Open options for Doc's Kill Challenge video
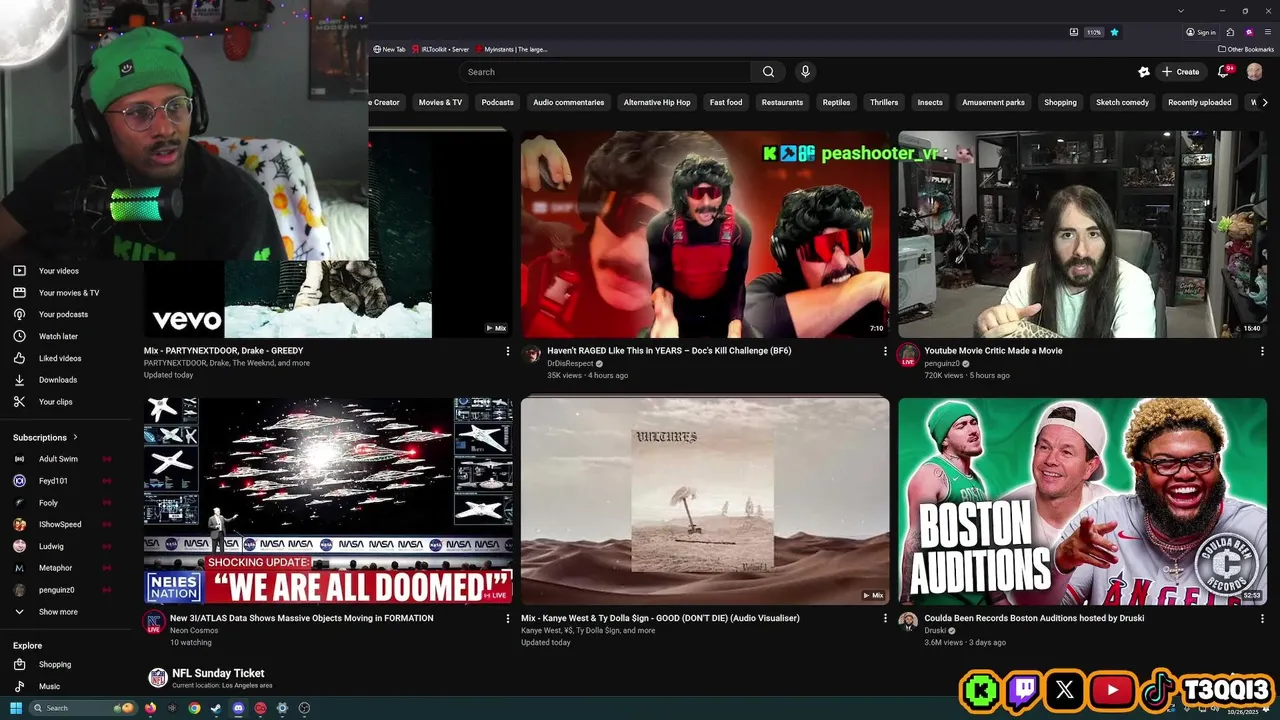The width and height of the screenshot is (1280, 720). click(885, 352)
